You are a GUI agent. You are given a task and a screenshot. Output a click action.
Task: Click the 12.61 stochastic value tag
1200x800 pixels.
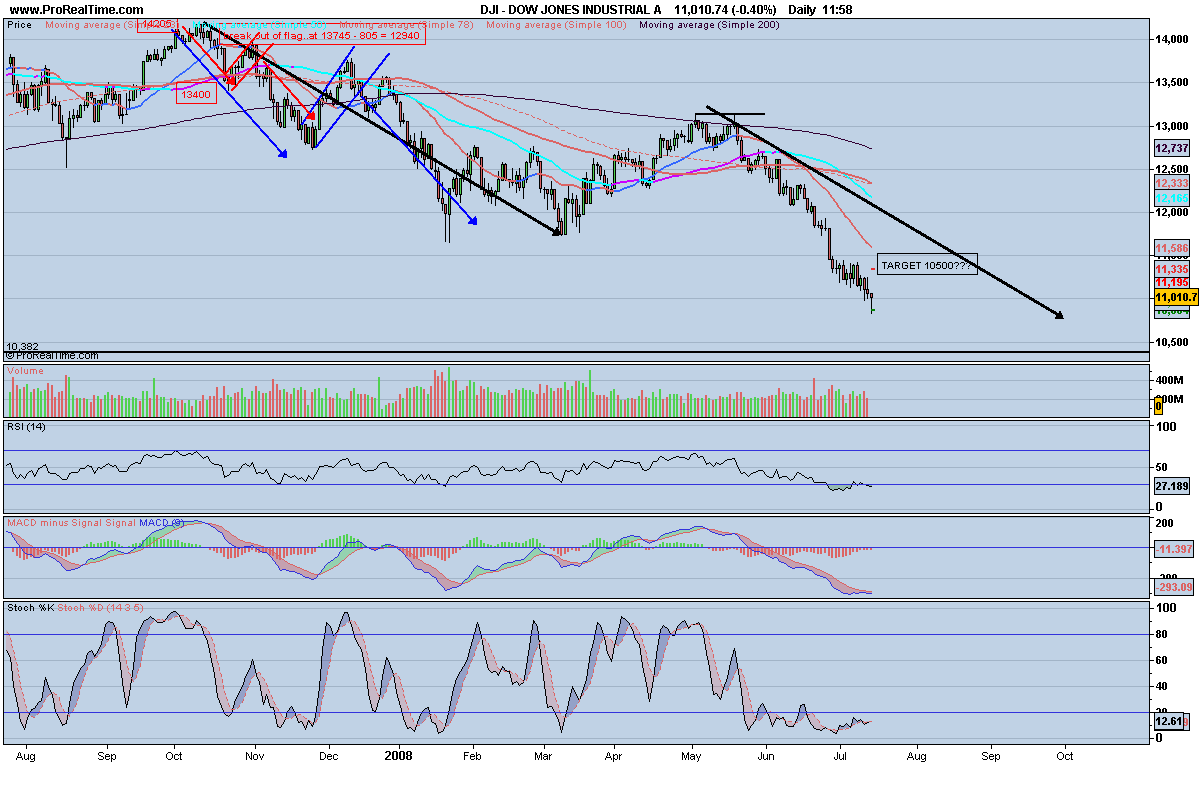[1170, 721]
